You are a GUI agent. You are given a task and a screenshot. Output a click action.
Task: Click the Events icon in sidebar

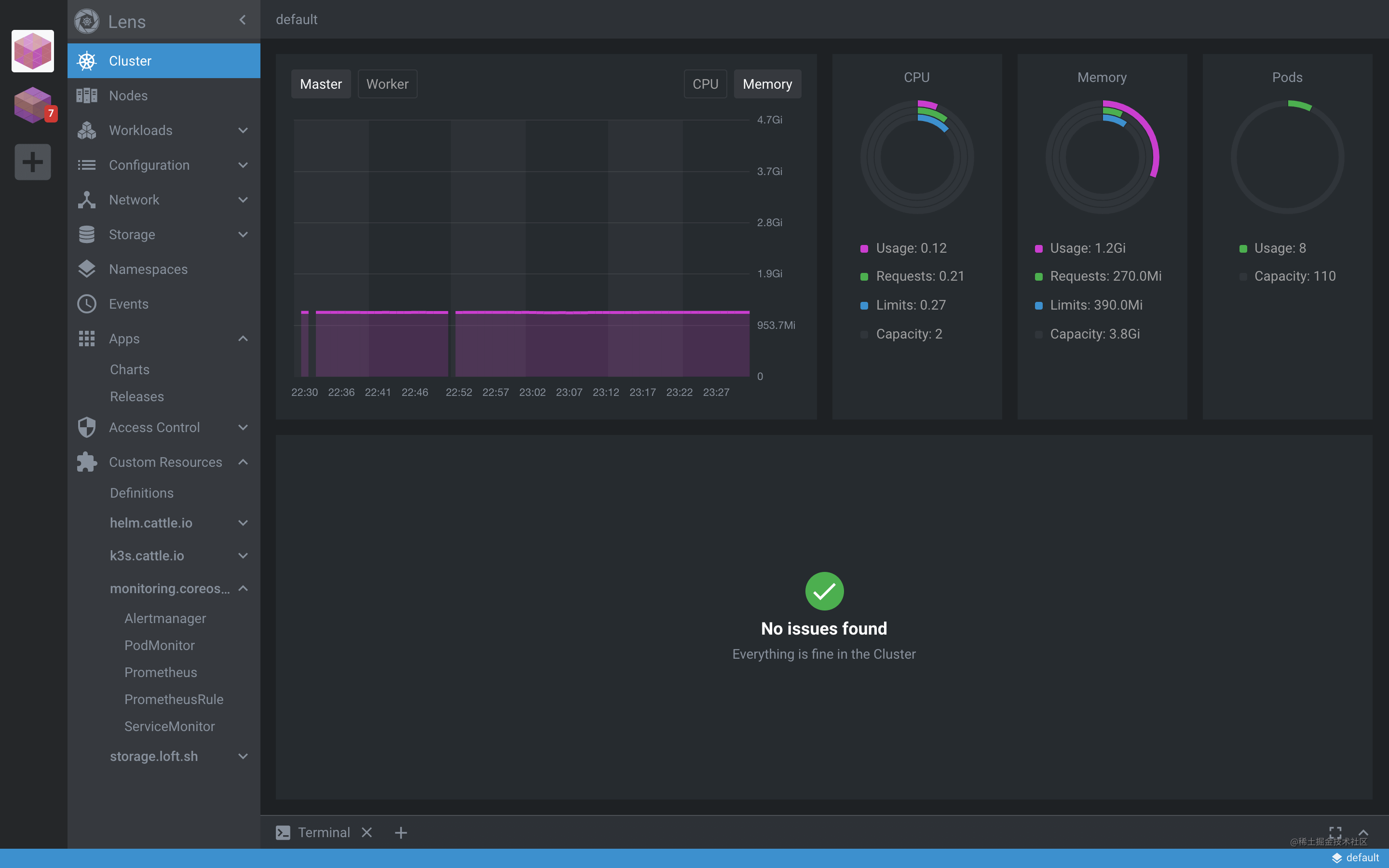tap(87, 303)
